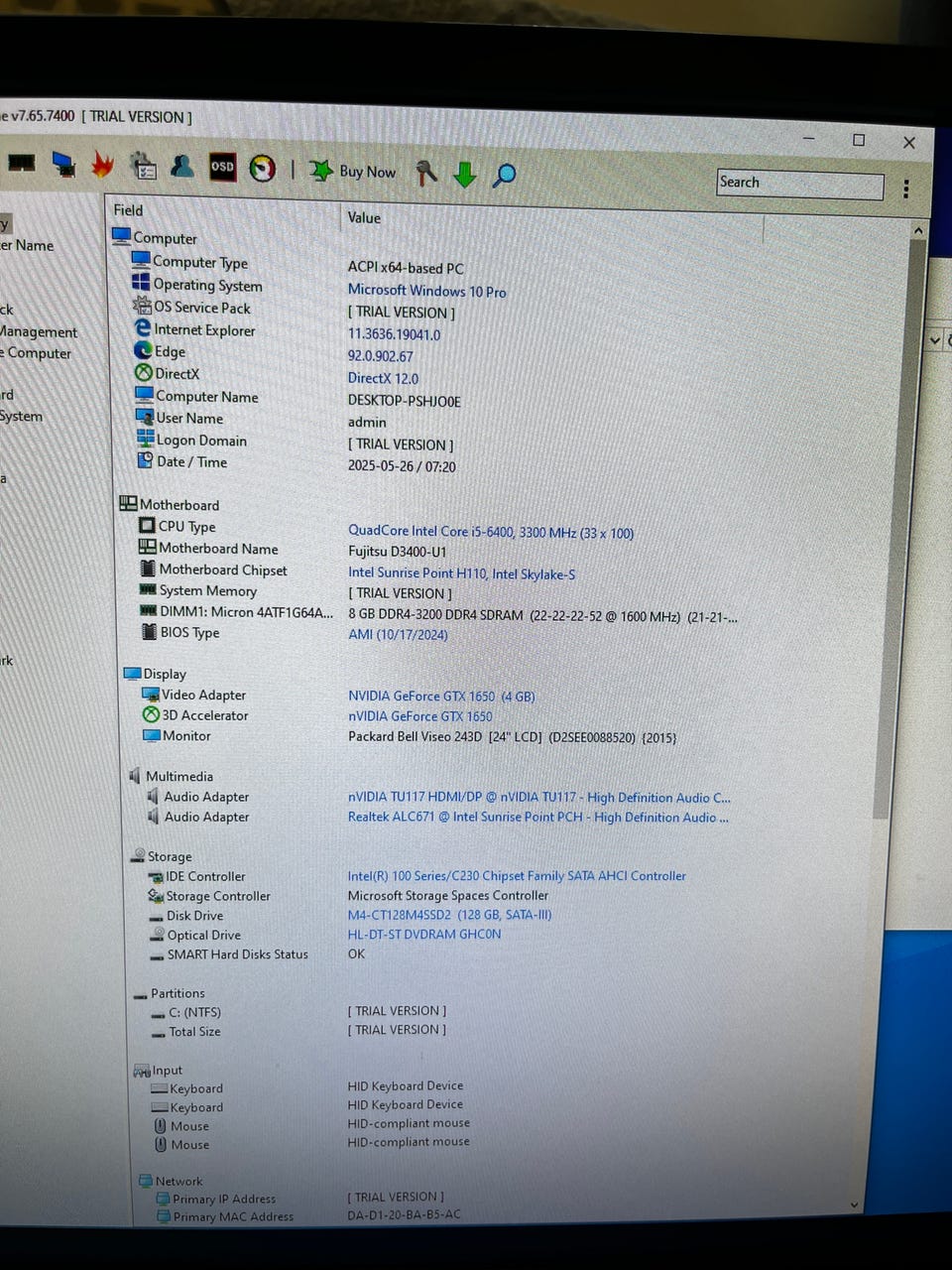Click the Field column header
This screenshot has height=1270, width=952.
point(128,210)
